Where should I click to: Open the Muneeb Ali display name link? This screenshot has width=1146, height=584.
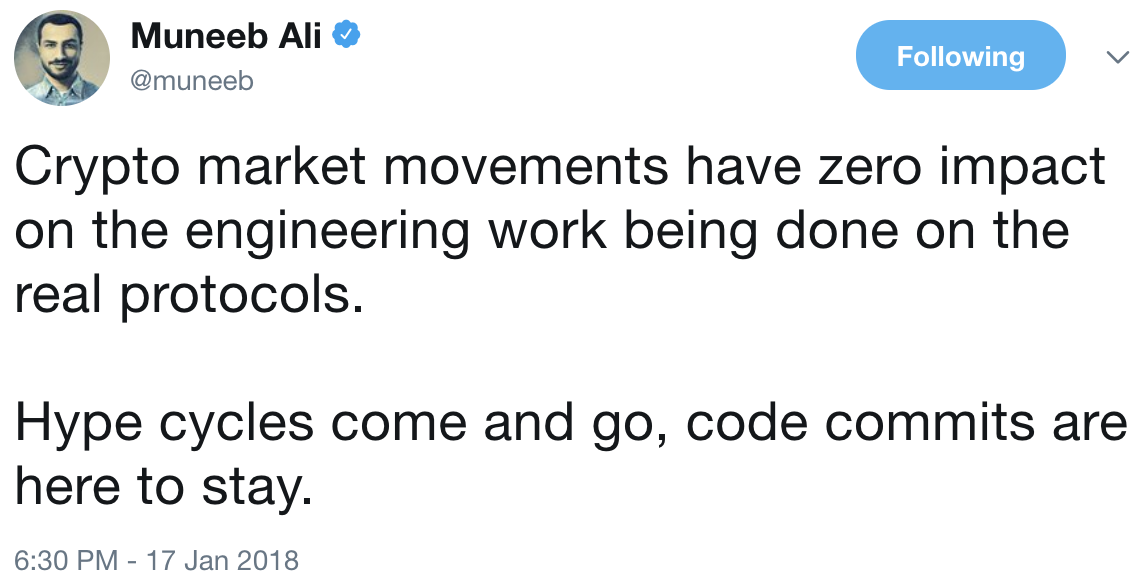tap(226, 36)
